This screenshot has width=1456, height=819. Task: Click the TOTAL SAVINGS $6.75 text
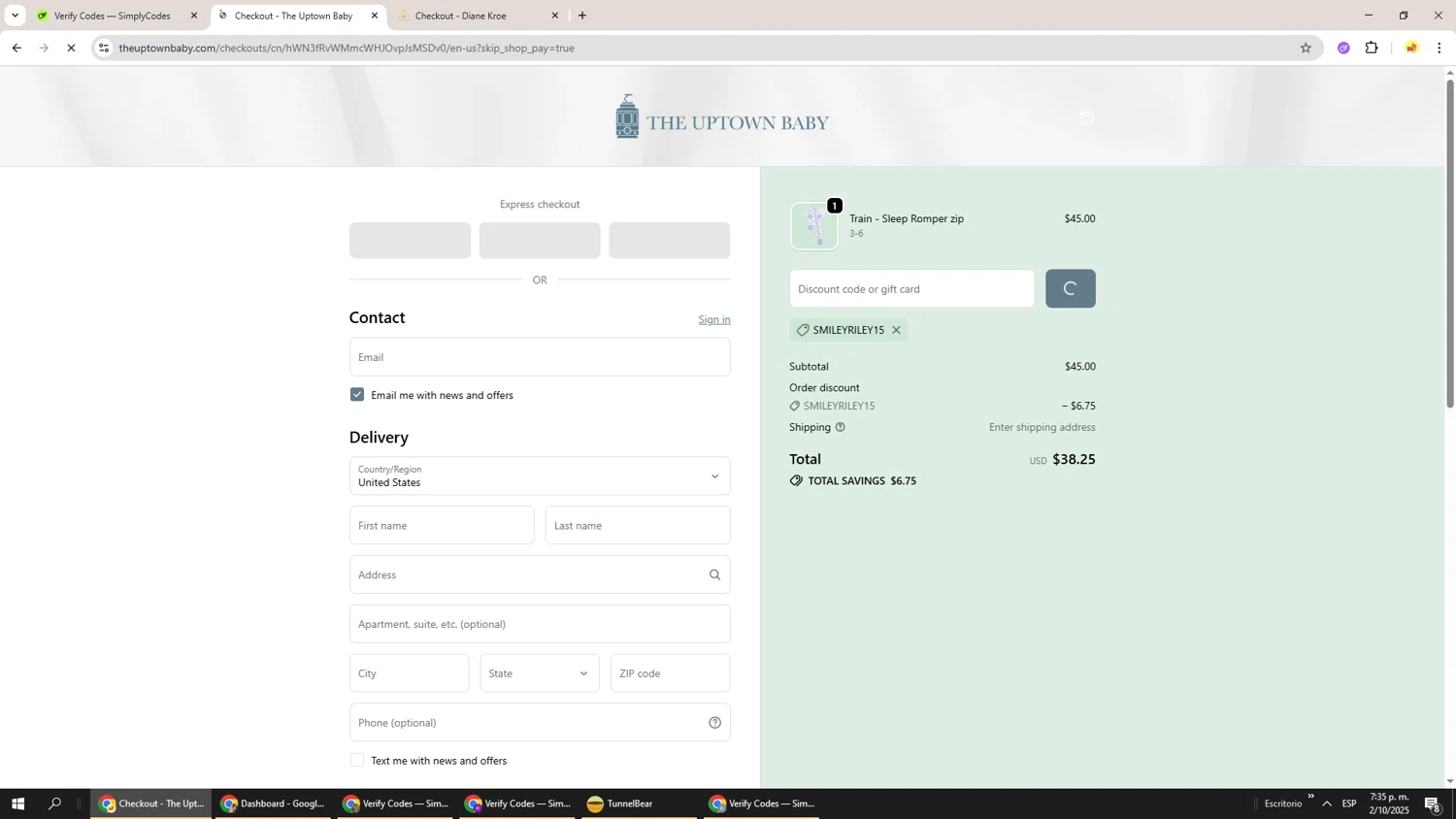coord(862,480)
